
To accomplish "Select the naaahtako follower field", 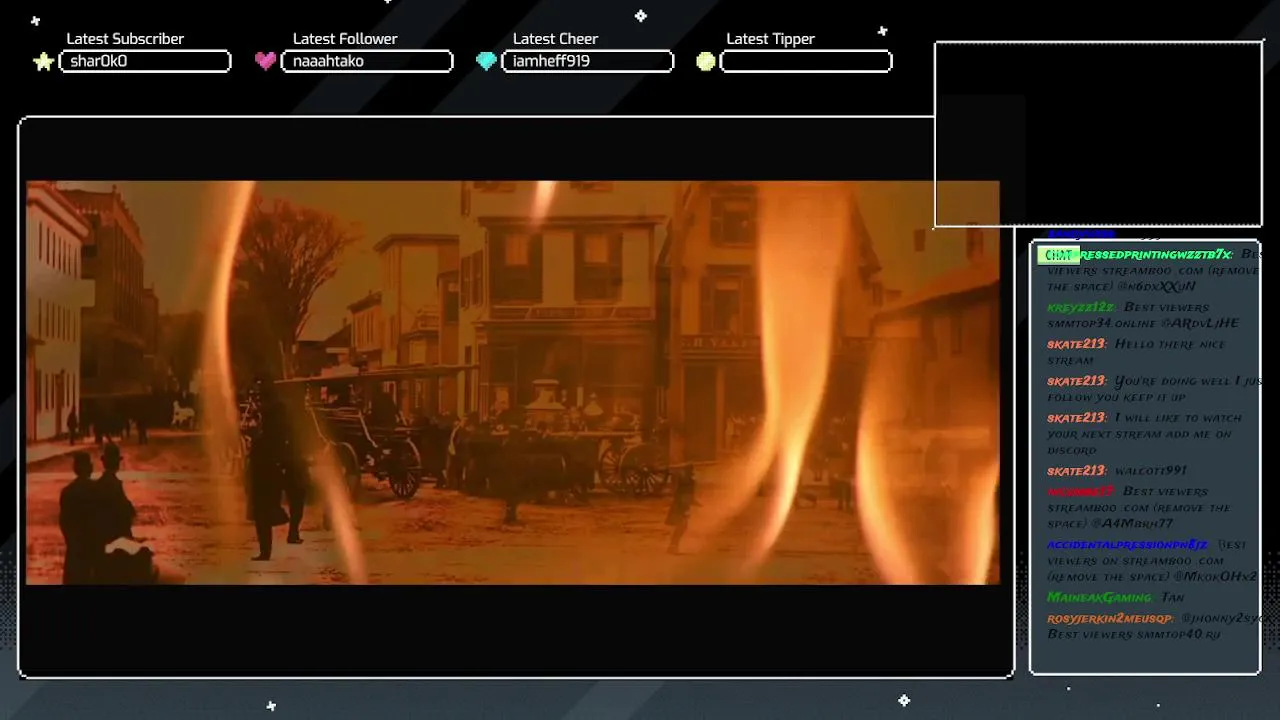I will click(x=367, y=61).
